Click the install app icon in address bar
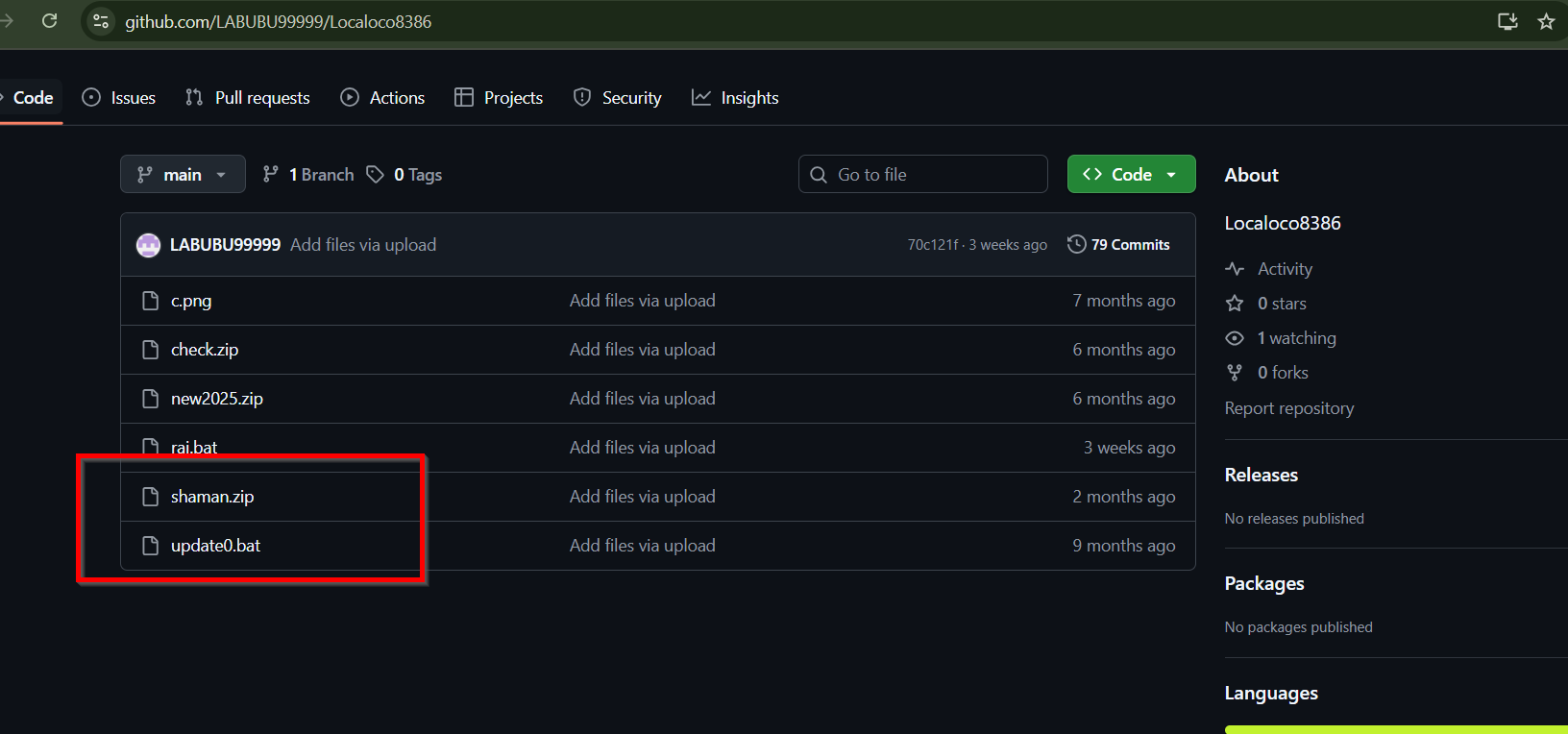Screen dimensions: 1568x734 point(1507,21)
